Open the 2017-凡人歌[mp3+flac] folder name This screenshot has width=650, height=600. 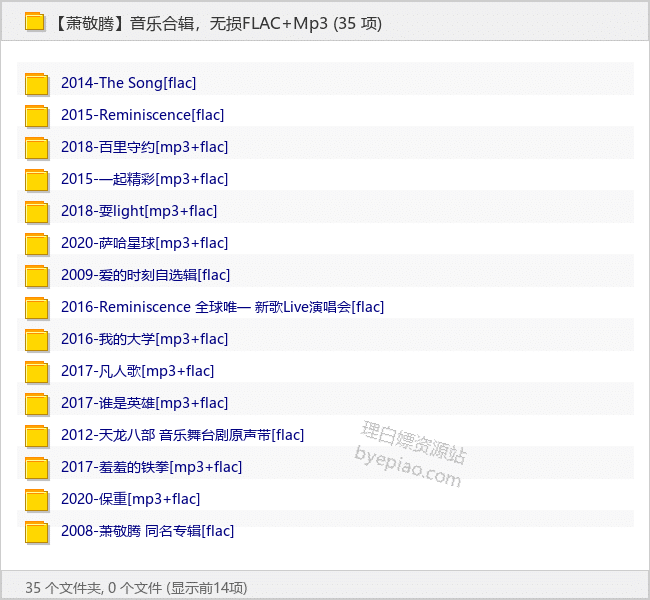click(x=138, y=371)
